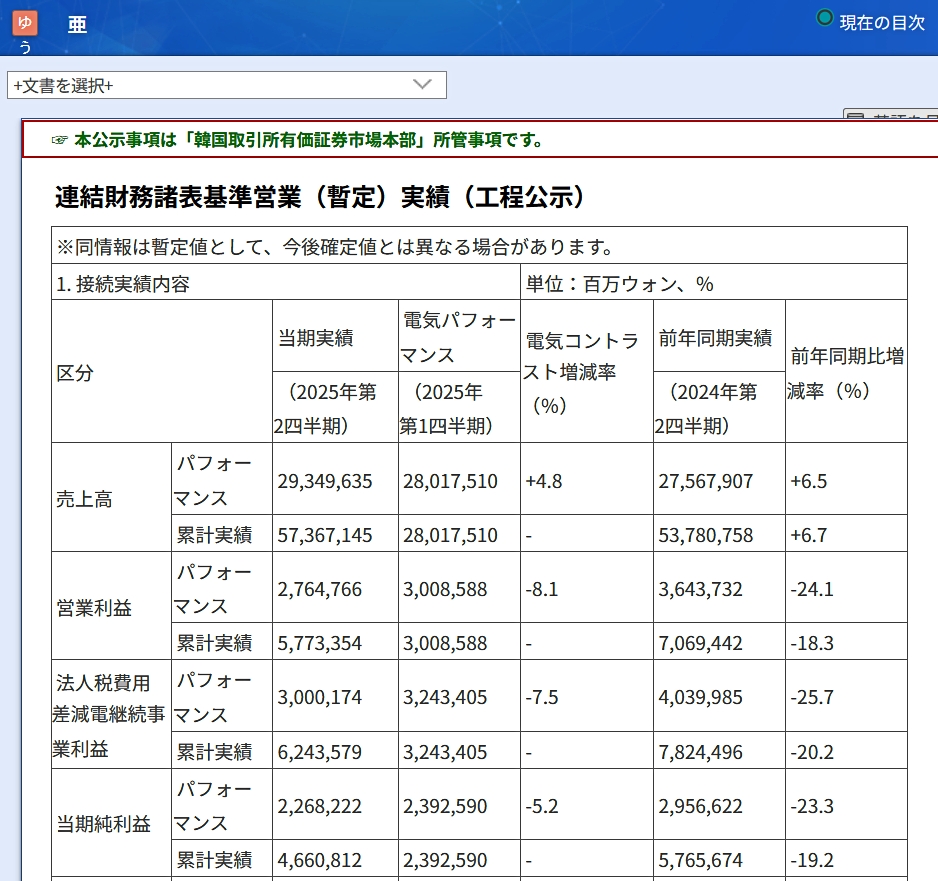Select the cell with value 29,349,635

pyautogui.click(x=324, y=481)
